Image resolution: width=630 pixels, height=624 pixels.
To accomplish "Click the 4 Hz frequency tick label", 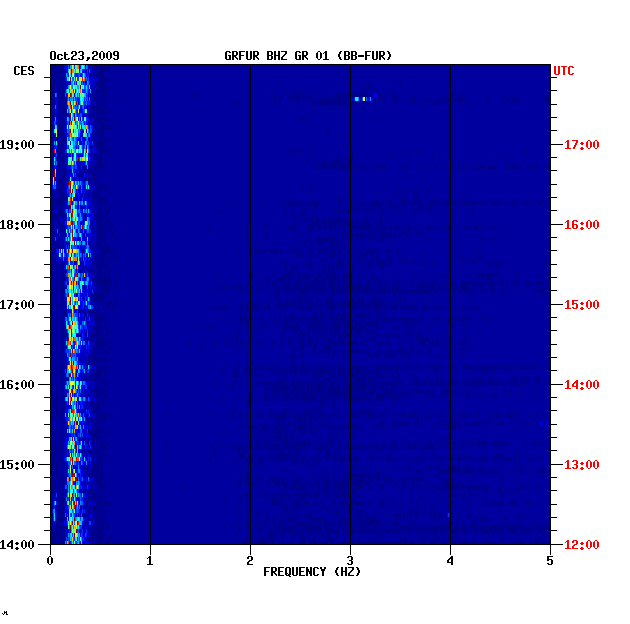I will tap(450, 561).
